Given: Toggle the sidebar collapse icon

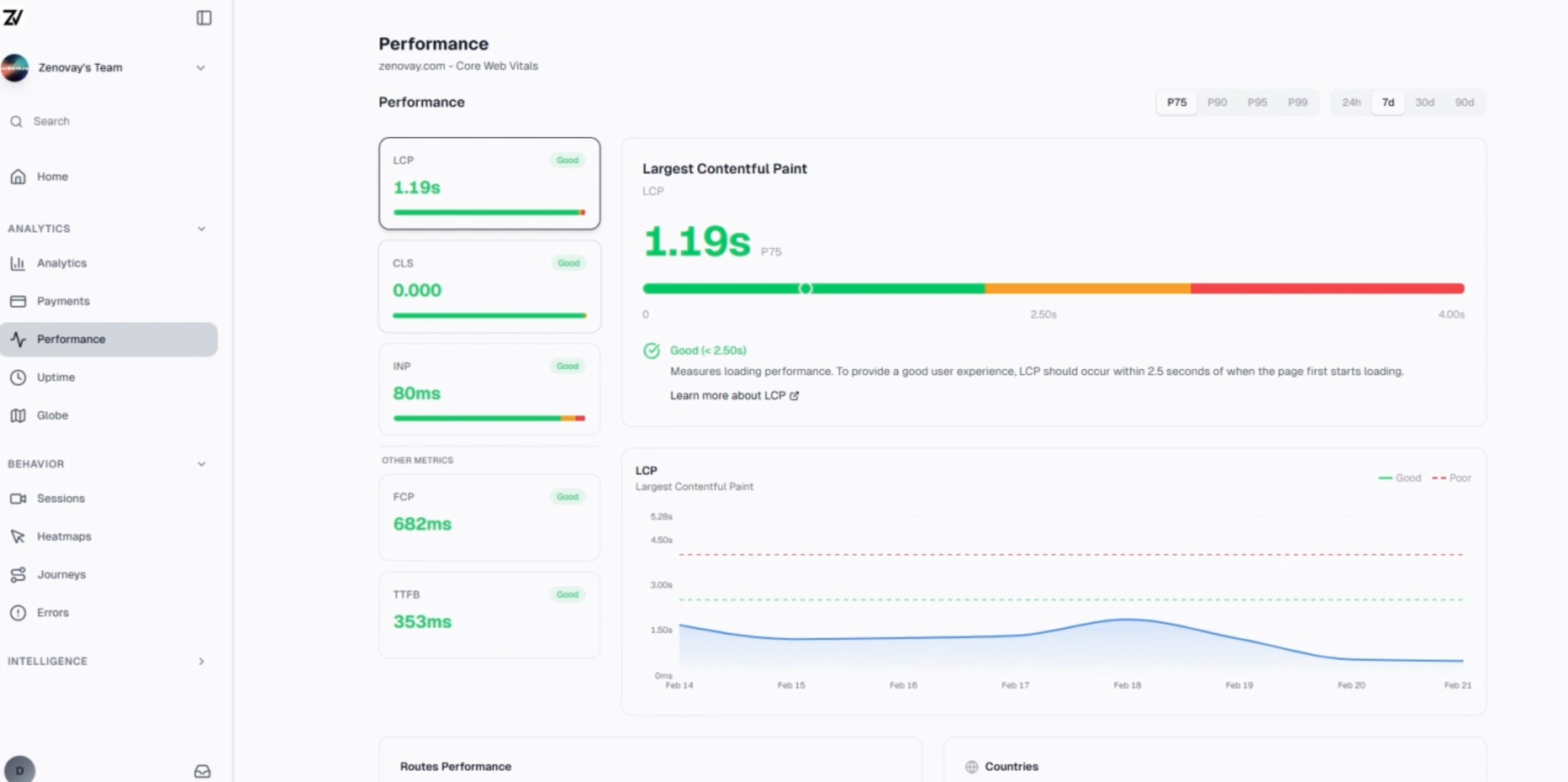Looking at the screenshot, I should tap(204, 18).
